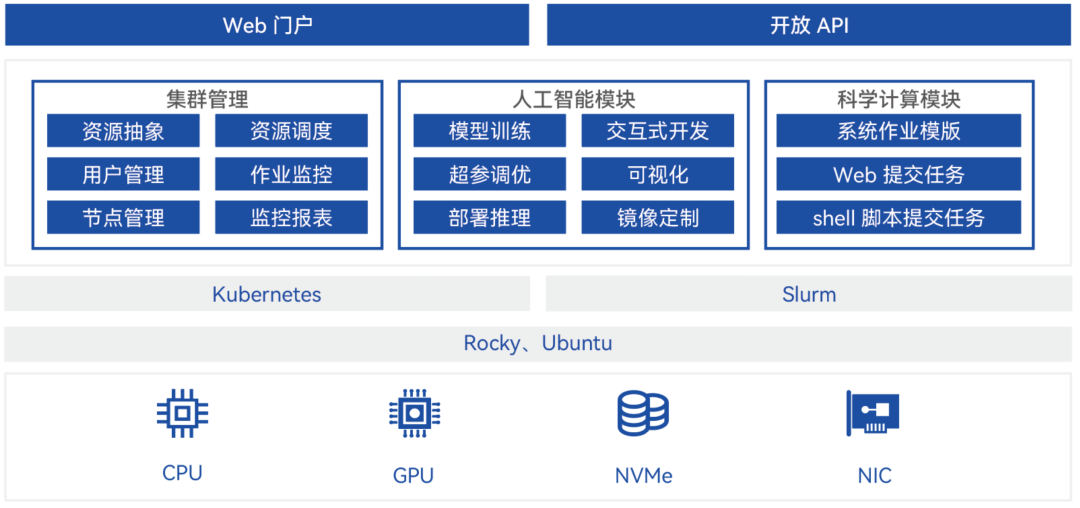Click the 可视化 block
Image resolution: width=1080 pixels, height=508 pixels.
(658, 174)
